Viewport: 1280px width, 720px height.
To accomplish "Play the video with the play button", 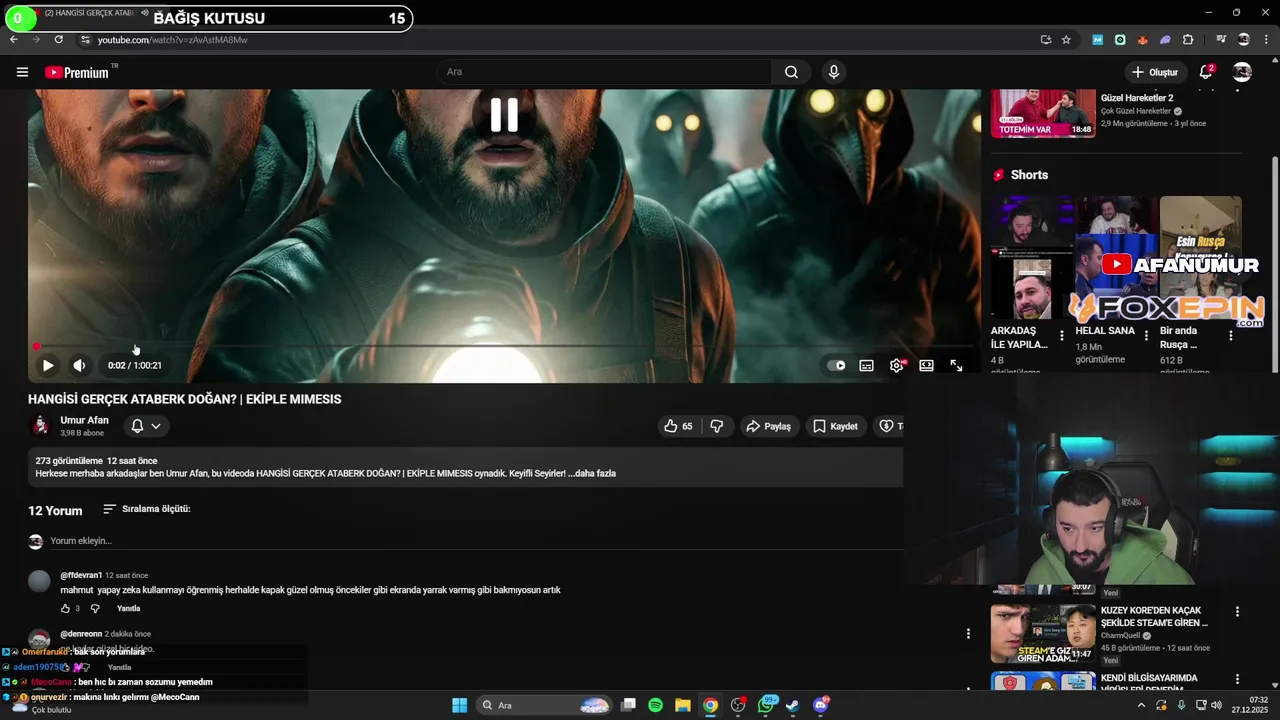I will (x=47, y=366).
